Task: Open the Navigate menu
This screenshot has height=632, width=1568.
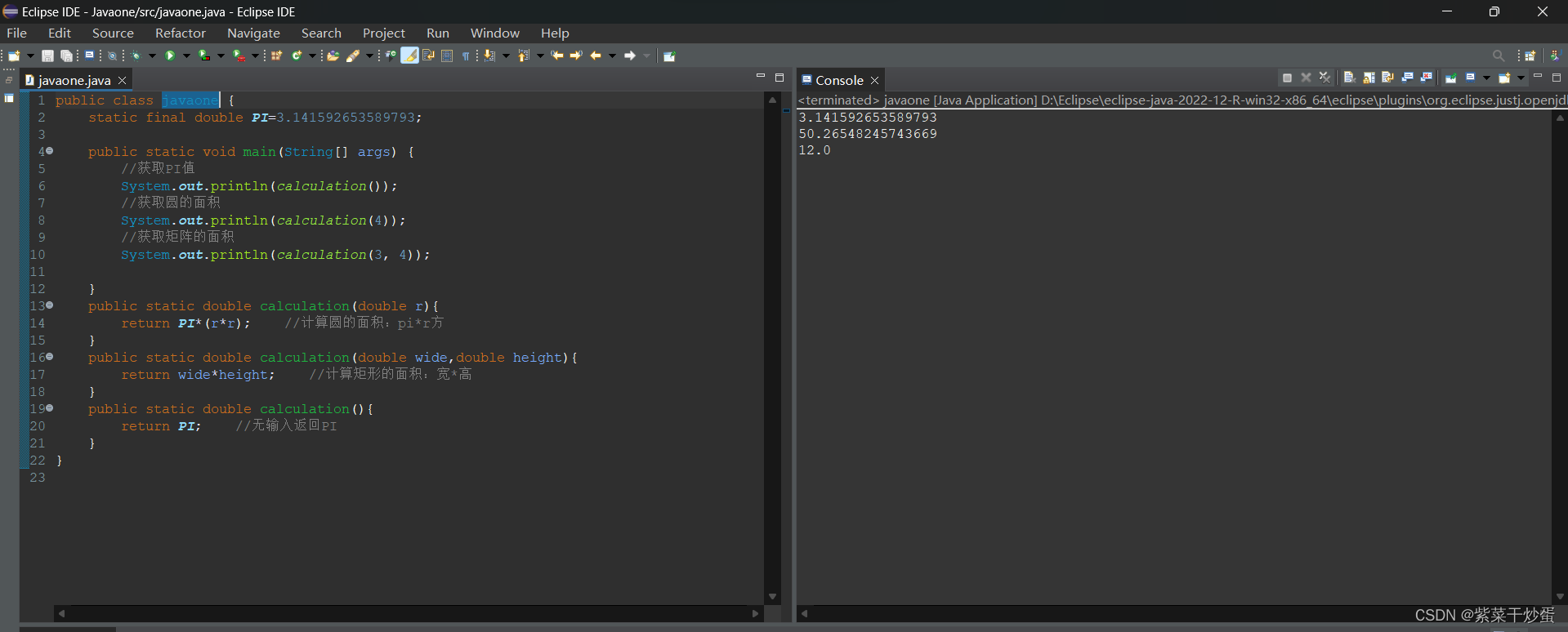Action: coord(253,33)
